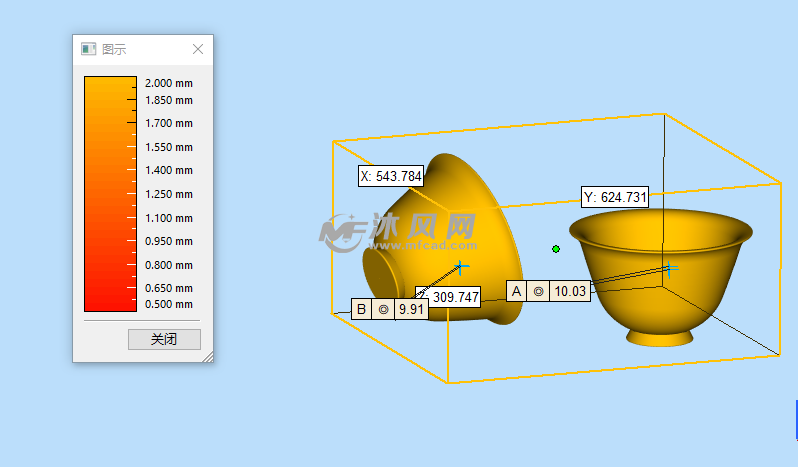Click the 图示 dialog resize grip
Viewport: 798px width, 467px height.
[x=207, y=356]
